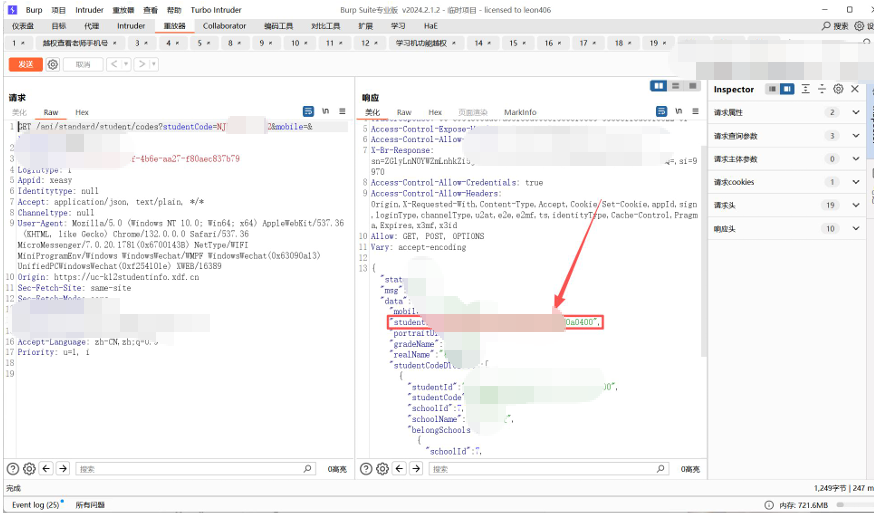This screenshot has height=516, width=874.
Task: Switch Inspector to the first layout icon
Action: click(772, 89)
